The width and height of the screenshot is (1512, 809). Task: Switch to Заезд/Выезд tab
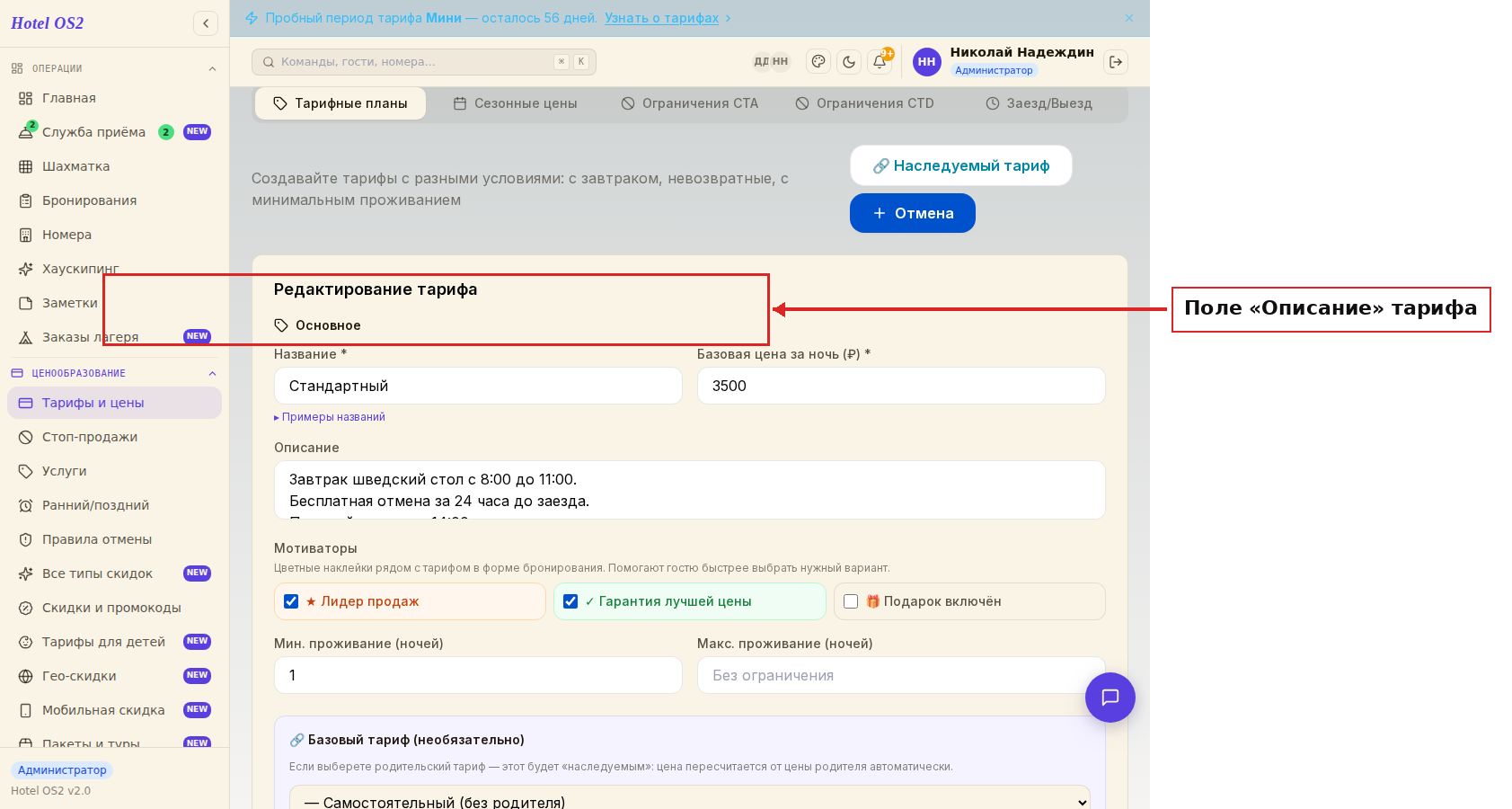click(x=1039, y=103)
